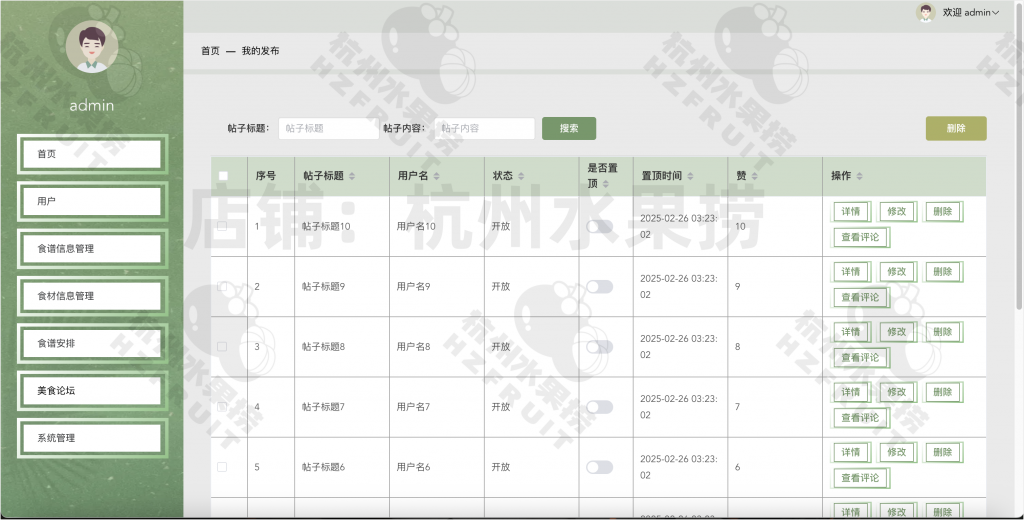Click 详情 for 帖子标题7
The width and height of the screenshot is (1024, 520).
(x=851, y=392)
